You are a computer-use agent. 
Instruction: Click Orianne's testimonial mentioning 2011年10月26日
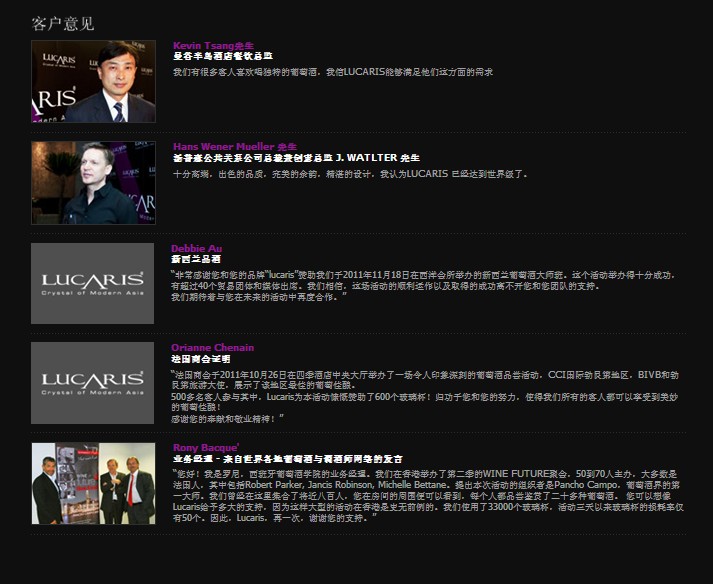click(x=425, y=375)
